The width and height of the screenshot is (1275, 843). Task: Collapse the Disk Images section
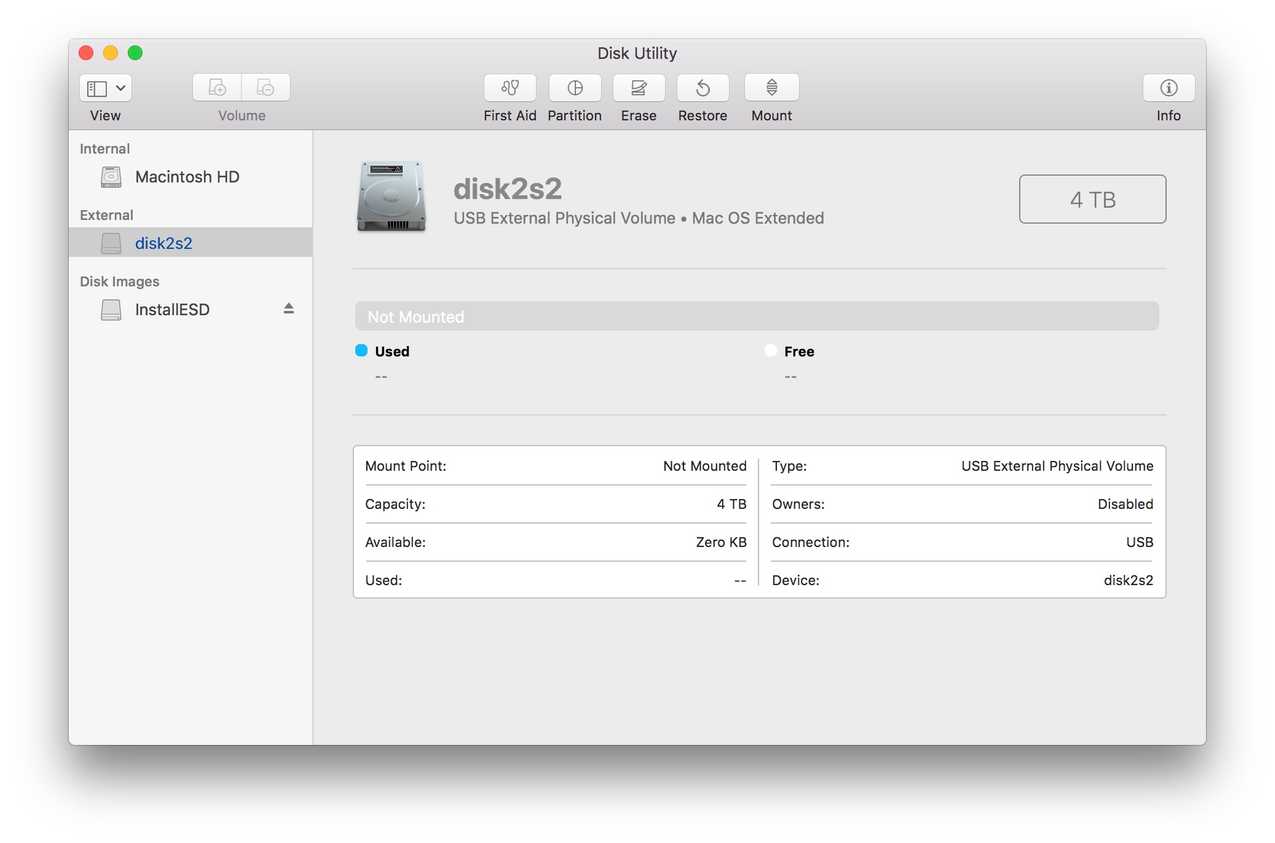pos(119,281)
